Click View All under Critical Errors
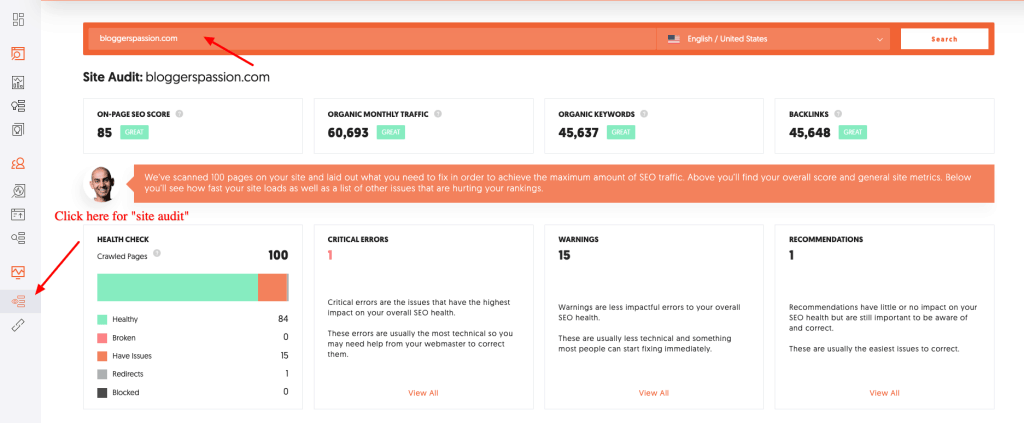 coord(423,393)
